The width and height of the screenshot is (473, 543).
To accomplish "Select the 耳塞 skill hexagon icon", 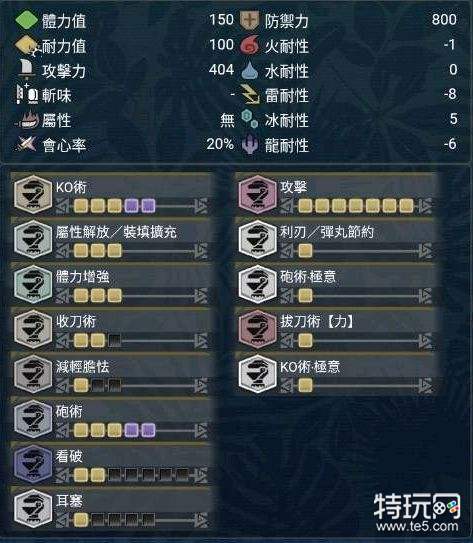I will point(33,509).
